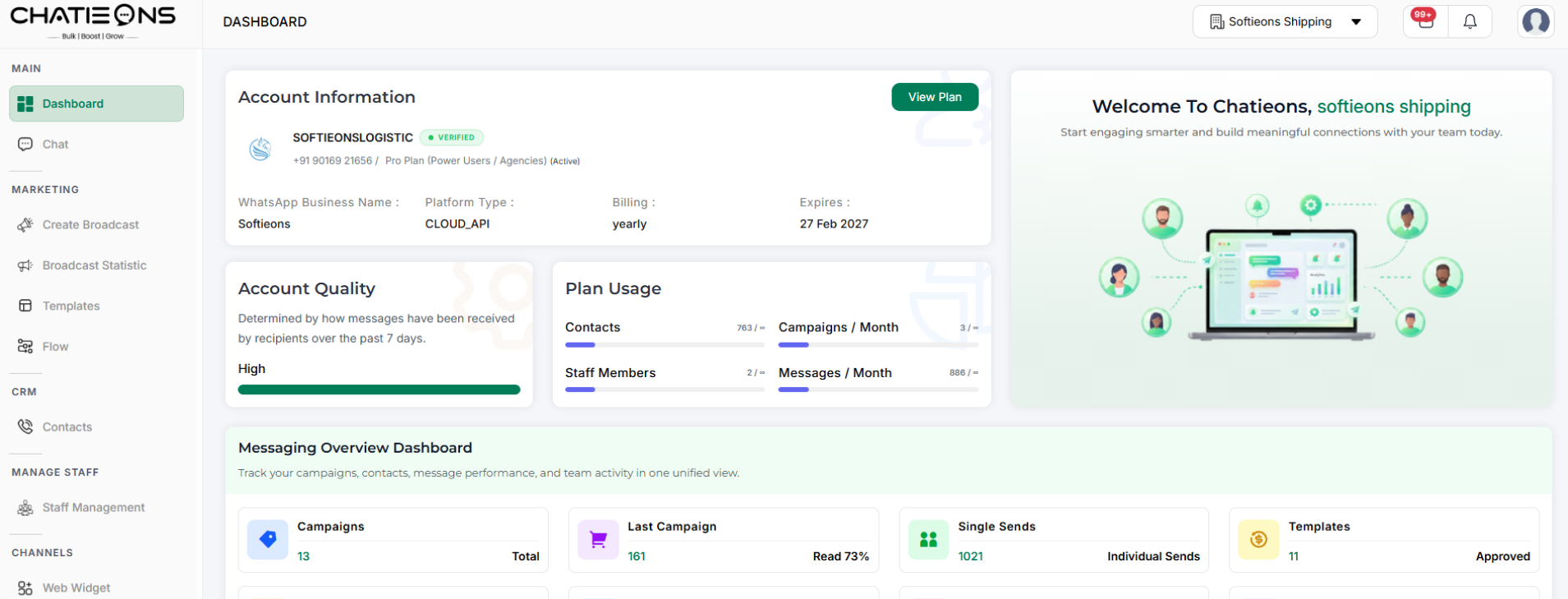Open Staff Management page
The width and height of the screenshot is (1568, 599).
pyautogui.click(x=93, y=508)
